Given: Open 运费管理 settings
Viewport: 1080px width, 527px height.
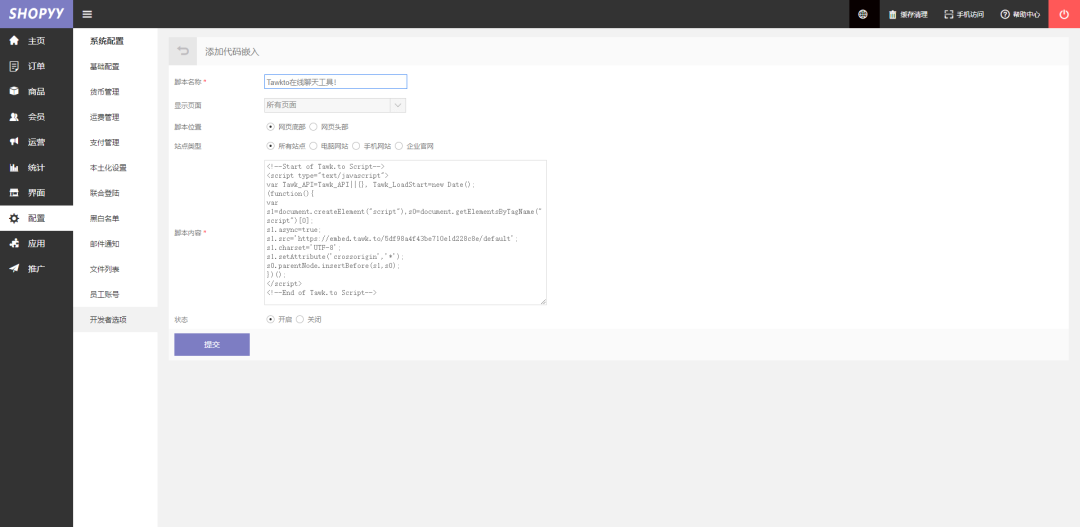Looking at the screenshot, I should (x=105, y=117).
